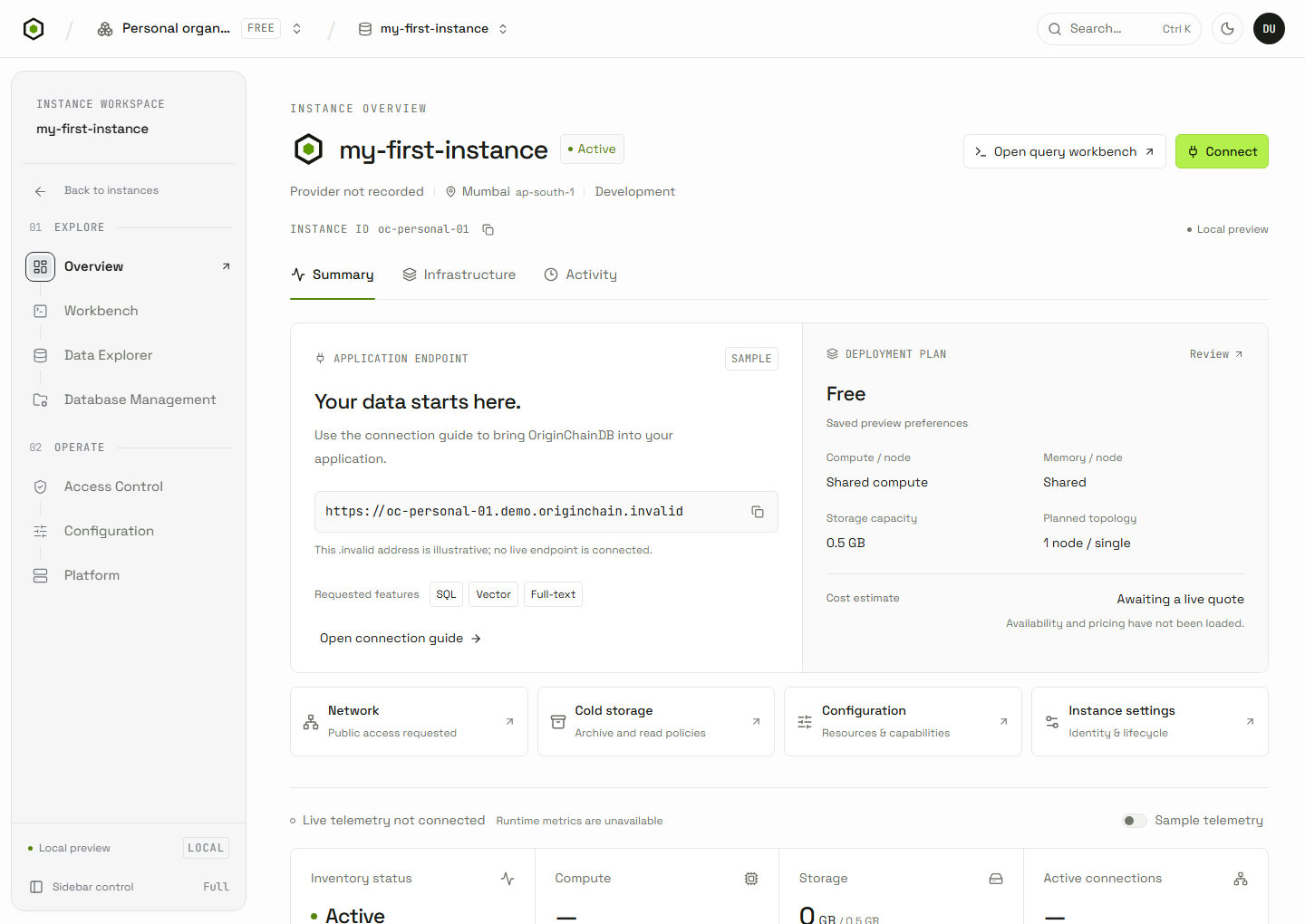Open the DU user avatar menu
This screenshot has width=1305, height=924.
(1269, 29)
